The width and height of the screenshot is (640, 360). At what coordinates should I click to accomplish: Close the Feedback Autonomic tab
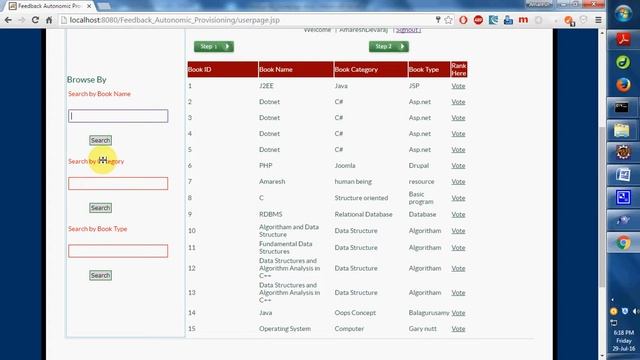[x=89, y=6]
